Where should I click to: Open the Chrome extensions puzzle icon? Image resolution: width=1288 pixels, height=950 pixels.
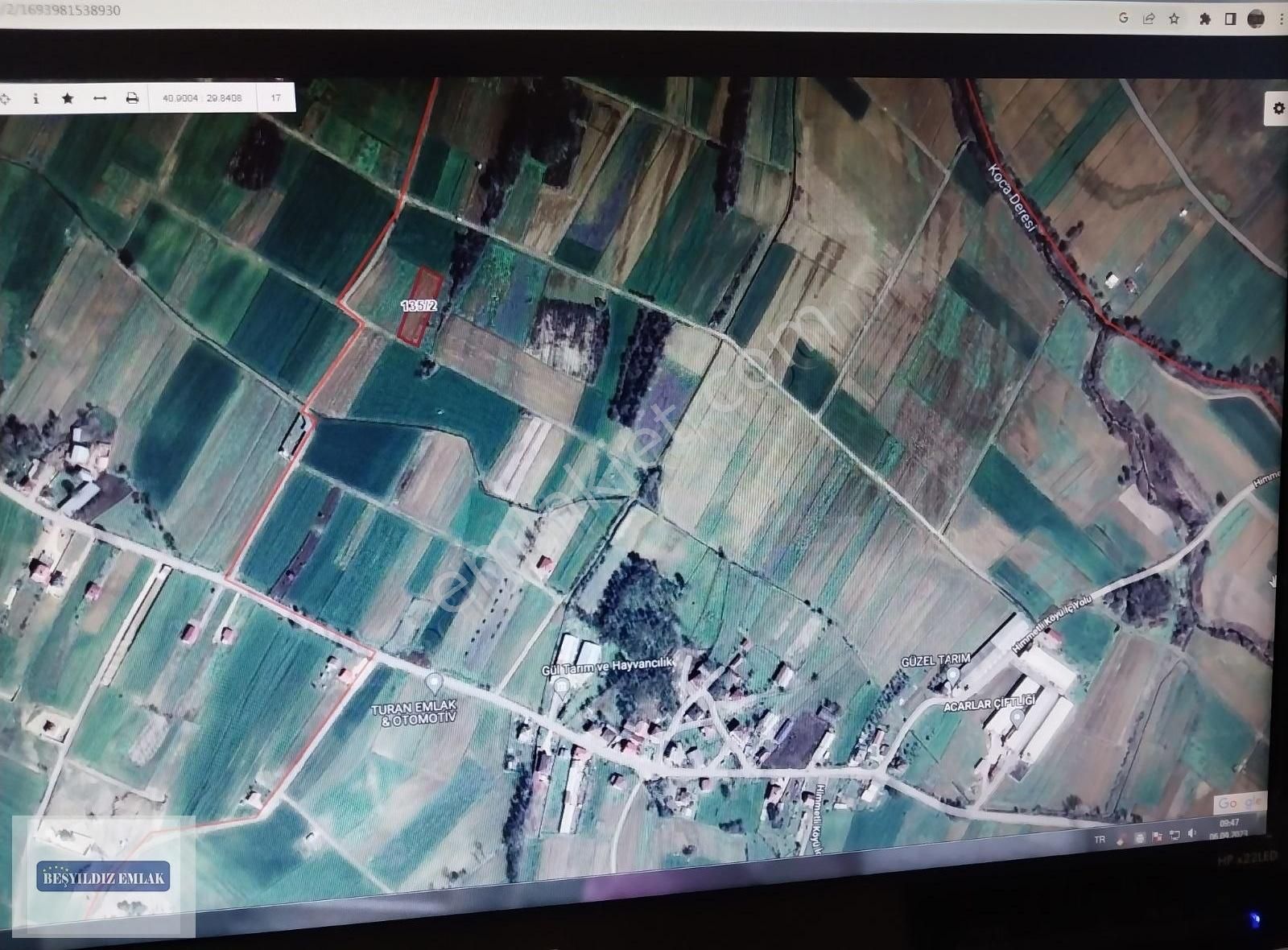pos(1205,19)
